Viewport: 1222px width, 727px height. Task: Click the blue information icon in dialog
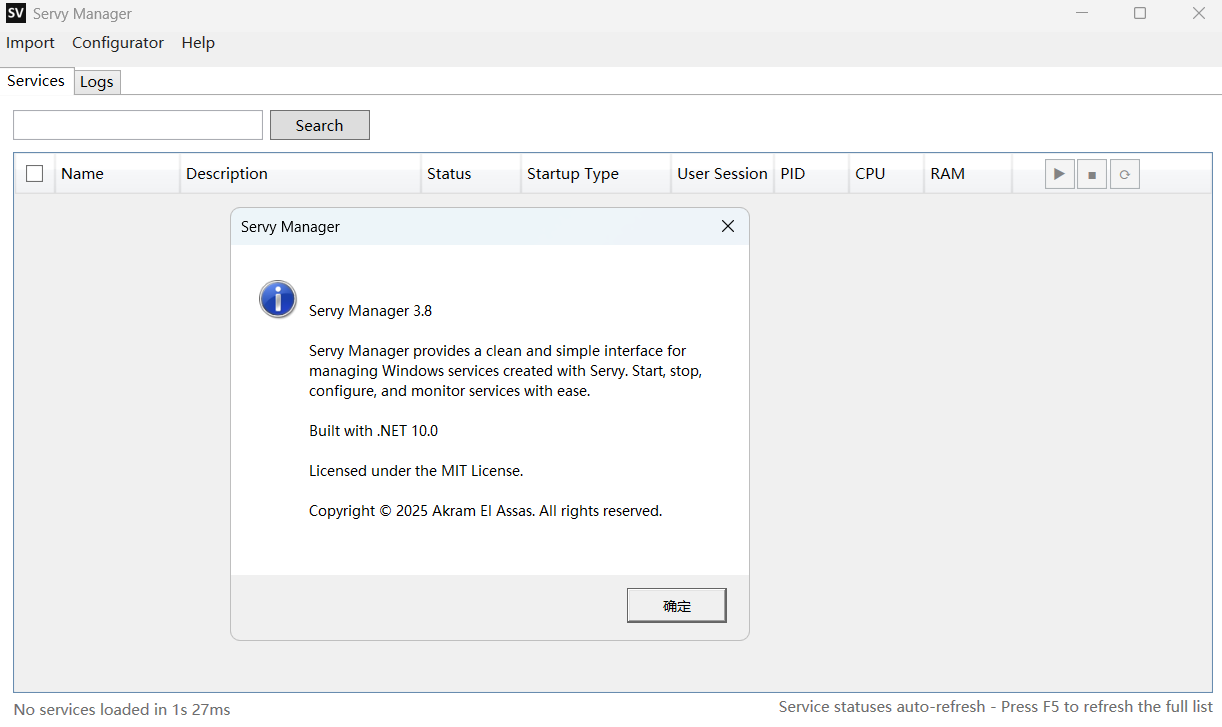277,299
